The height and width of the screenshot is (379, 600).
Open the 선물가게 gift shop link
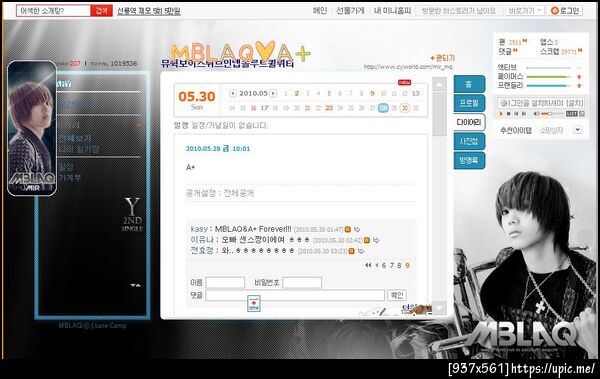click(x=350, y=10)
